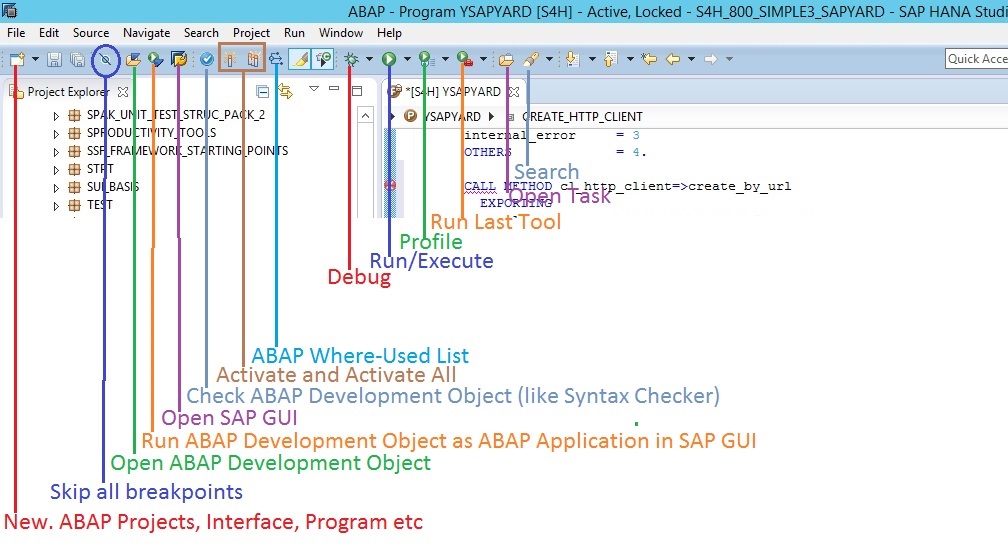The height and width of the screenshot is (549, 1008).
Task: Click the Search flashlight icon
Action: coord(531,59)
